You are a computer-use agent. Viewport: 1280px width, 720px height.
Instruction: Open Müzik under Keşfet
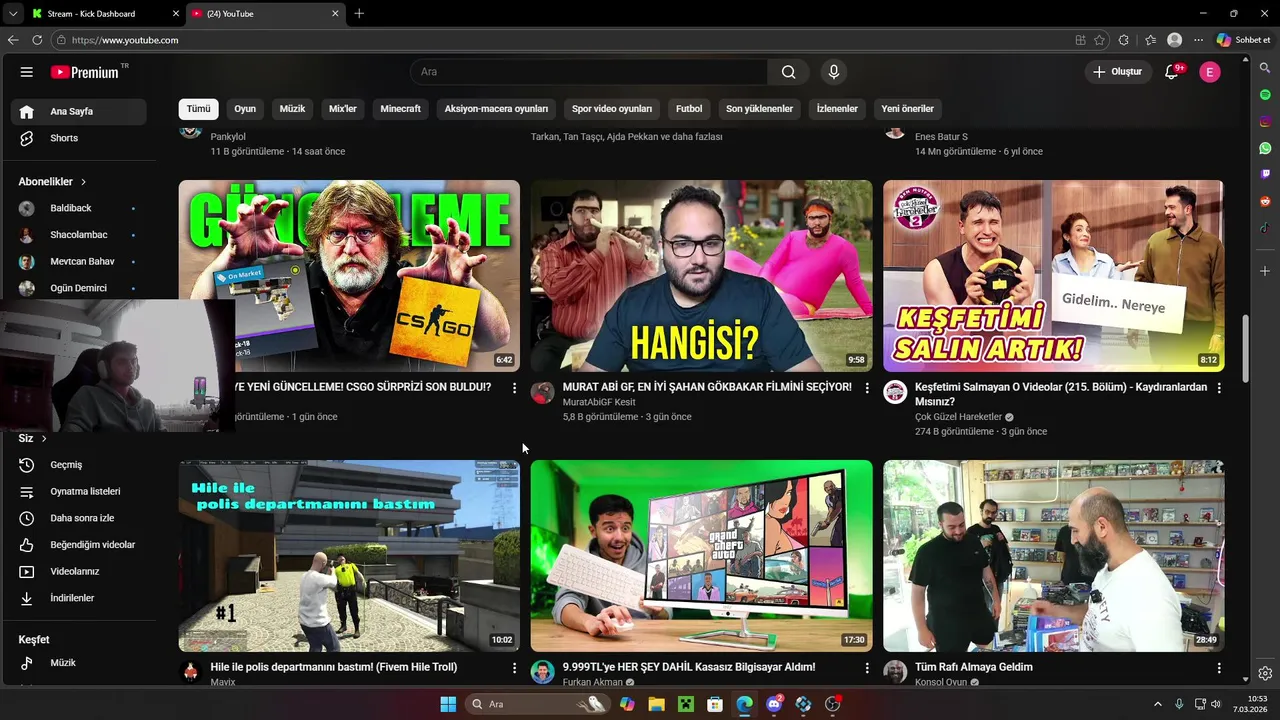pos(79,662)
